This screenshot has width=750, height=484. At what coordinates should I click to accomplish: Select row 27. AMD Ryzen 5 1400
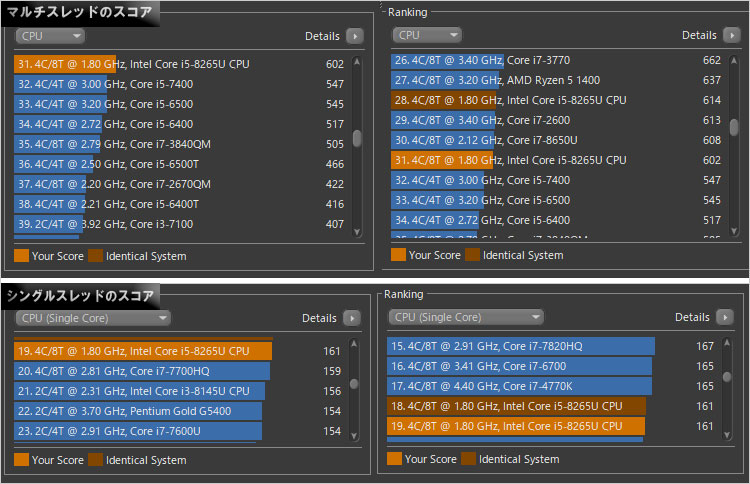pos(556,80)
